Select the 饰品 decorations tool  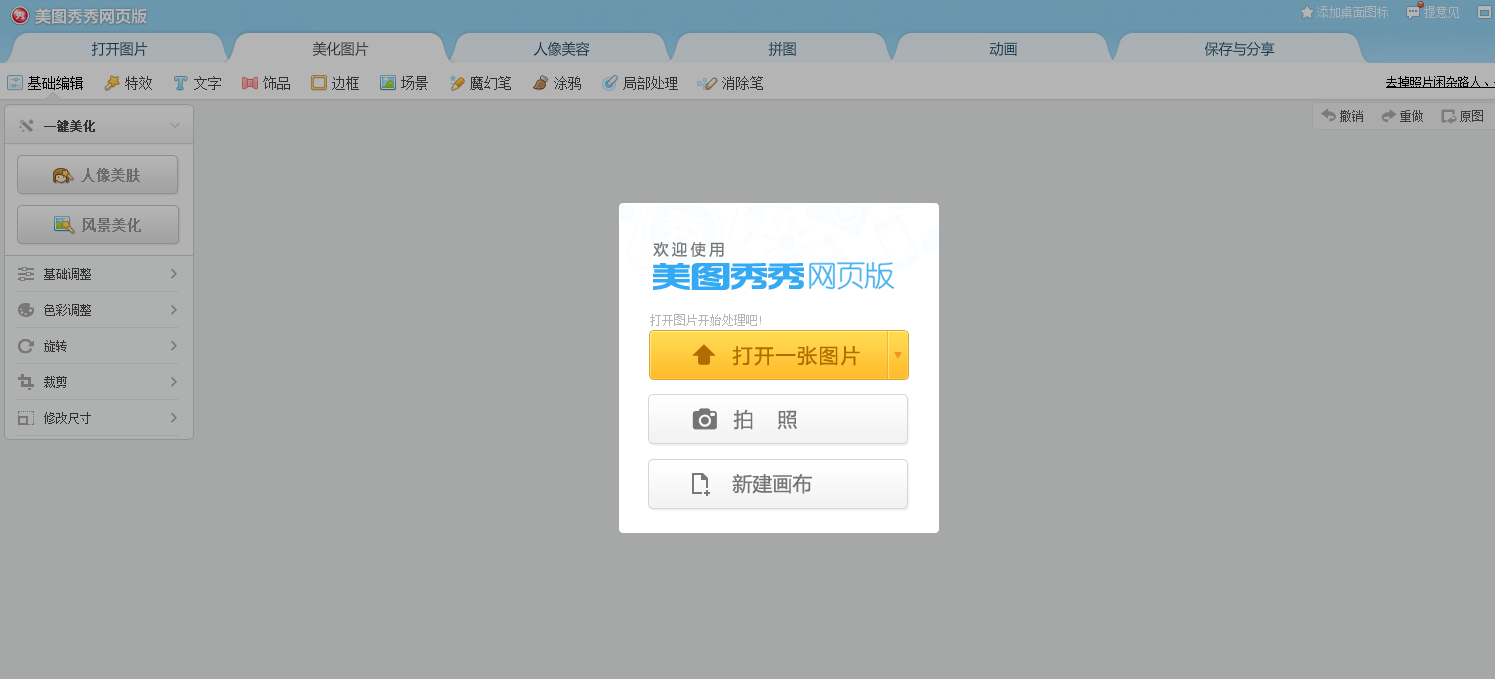point(266,83)
